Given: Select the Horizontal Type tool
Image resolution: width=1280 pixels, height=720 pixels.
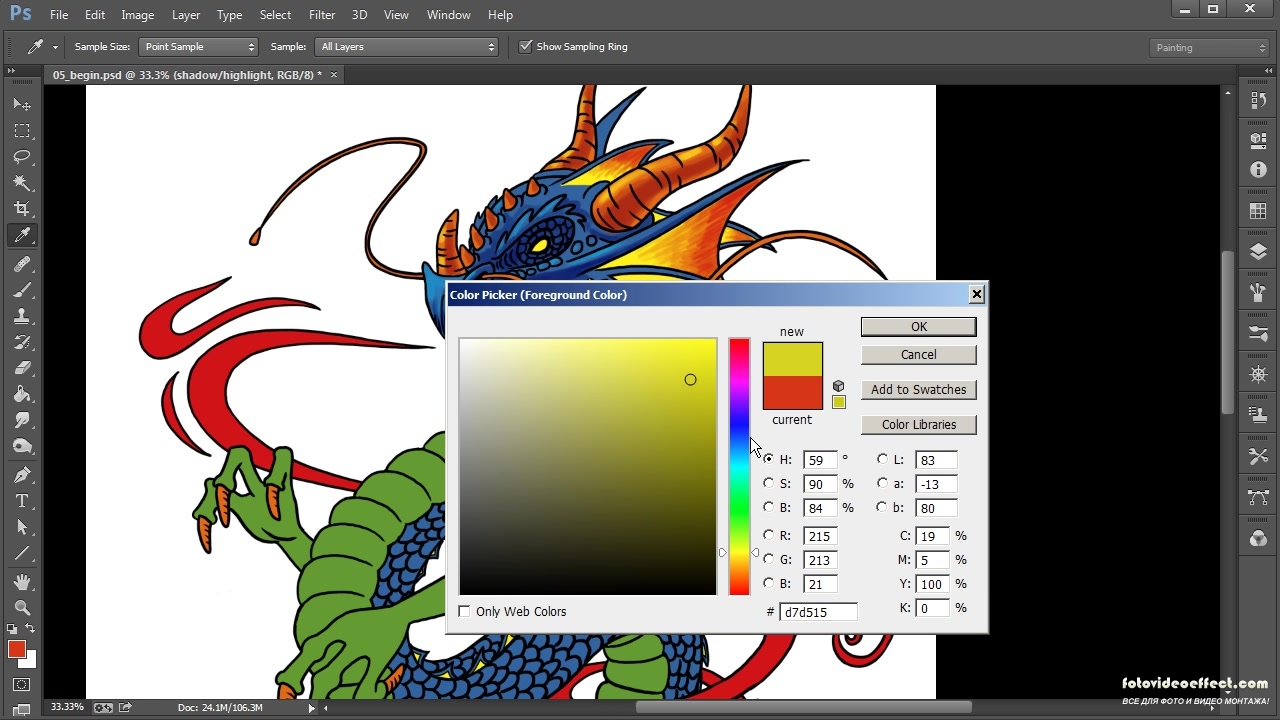Looking at the screenshot, I should [x=22, y=501].
